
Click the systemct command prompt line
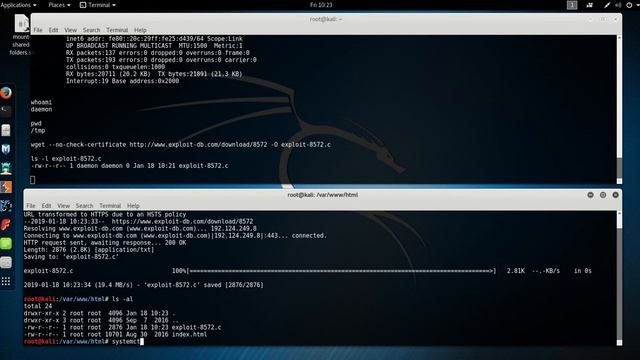pyautogui.click(x=84, y=341)
